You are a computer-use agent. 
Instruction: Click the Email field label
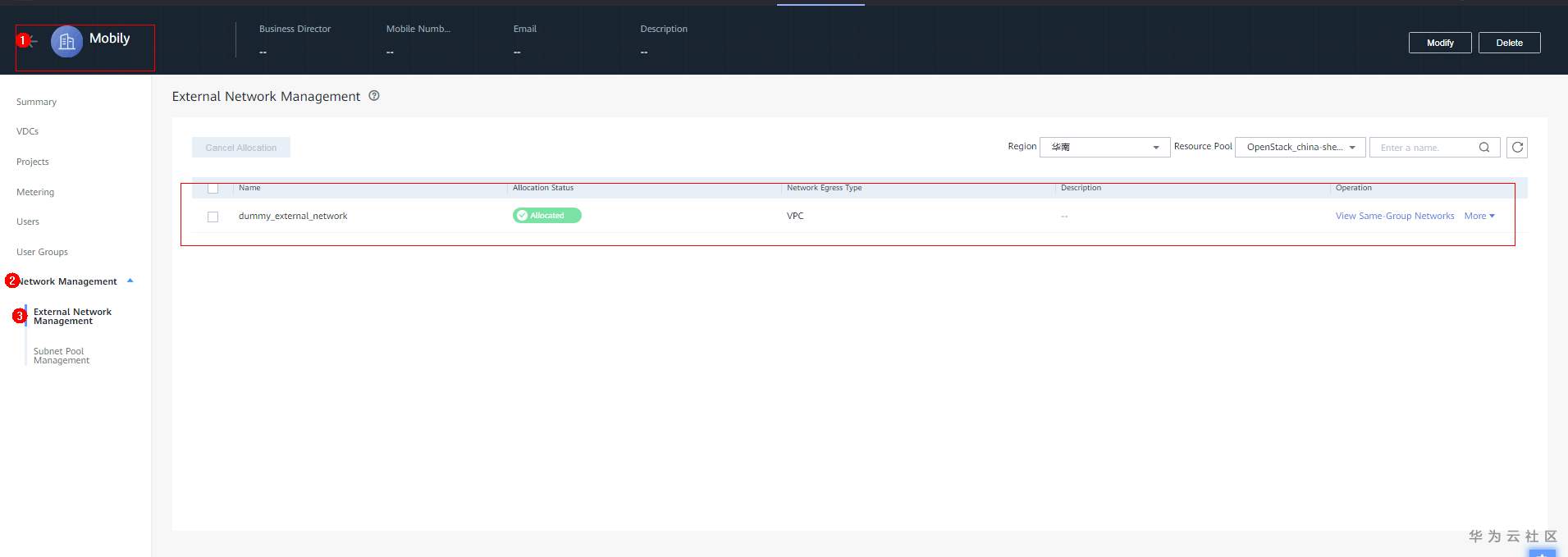point(525,29)
